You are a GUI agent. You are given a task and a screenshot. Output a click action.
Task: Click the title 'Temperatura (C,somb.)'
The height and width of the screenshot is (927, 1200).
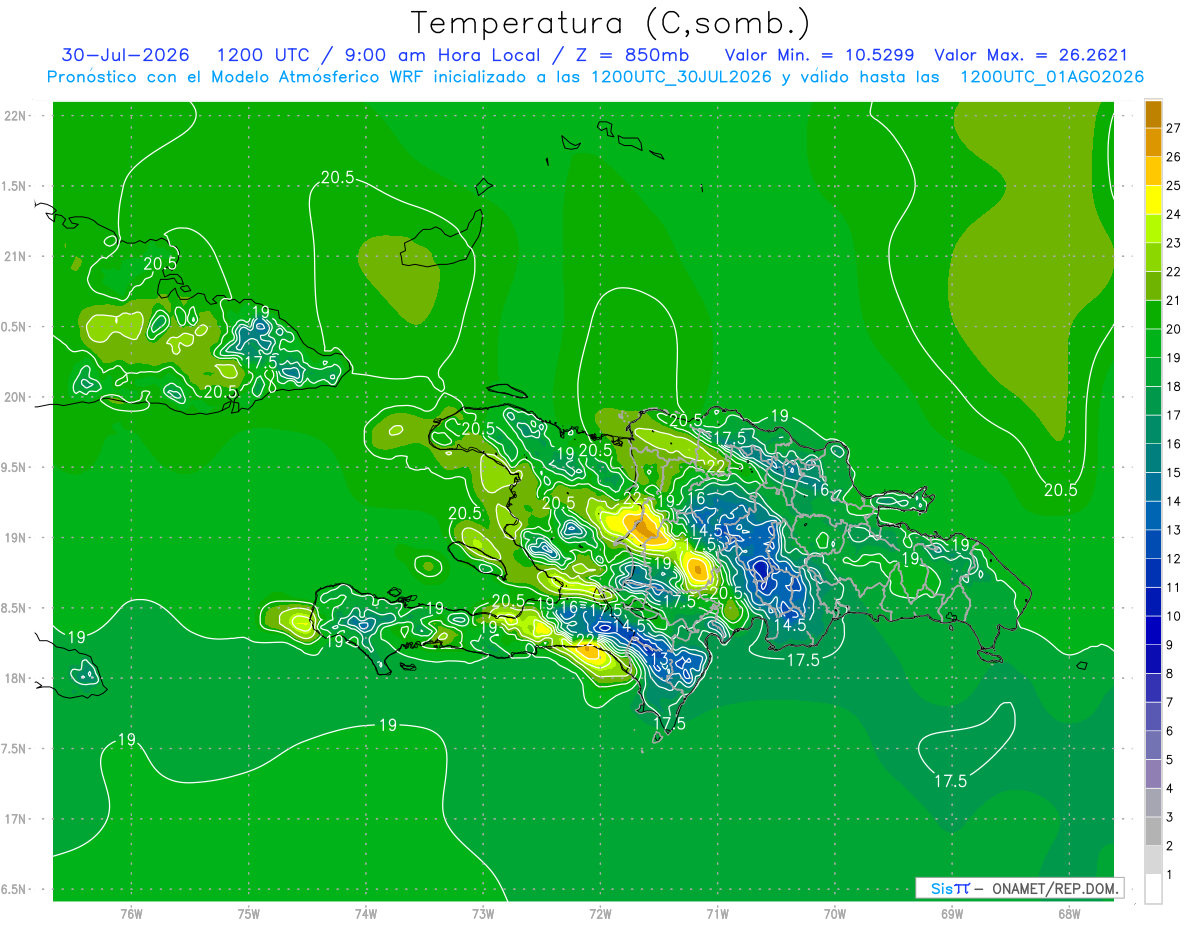[611, 23]
